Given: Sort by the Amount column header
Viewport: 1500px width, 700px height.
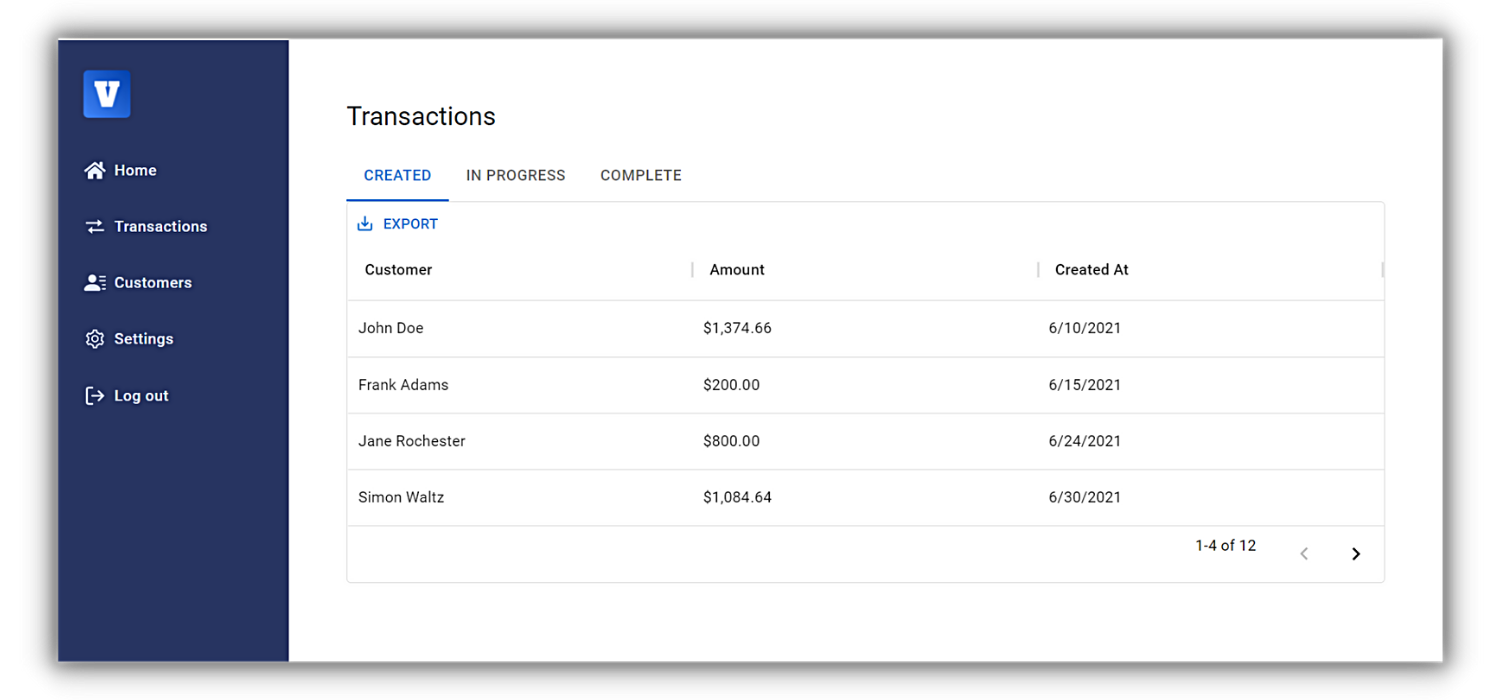Looking at the screenshot, I should (x=737, y=270).
